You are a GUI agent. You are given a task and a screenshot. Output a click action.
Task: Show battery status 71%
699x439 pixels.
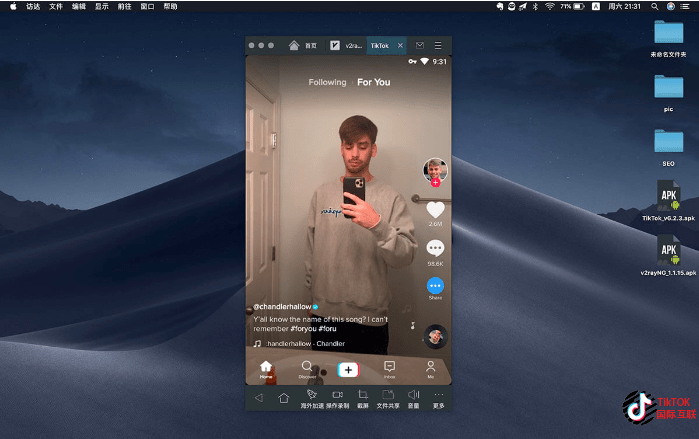[x=572, y=6]
